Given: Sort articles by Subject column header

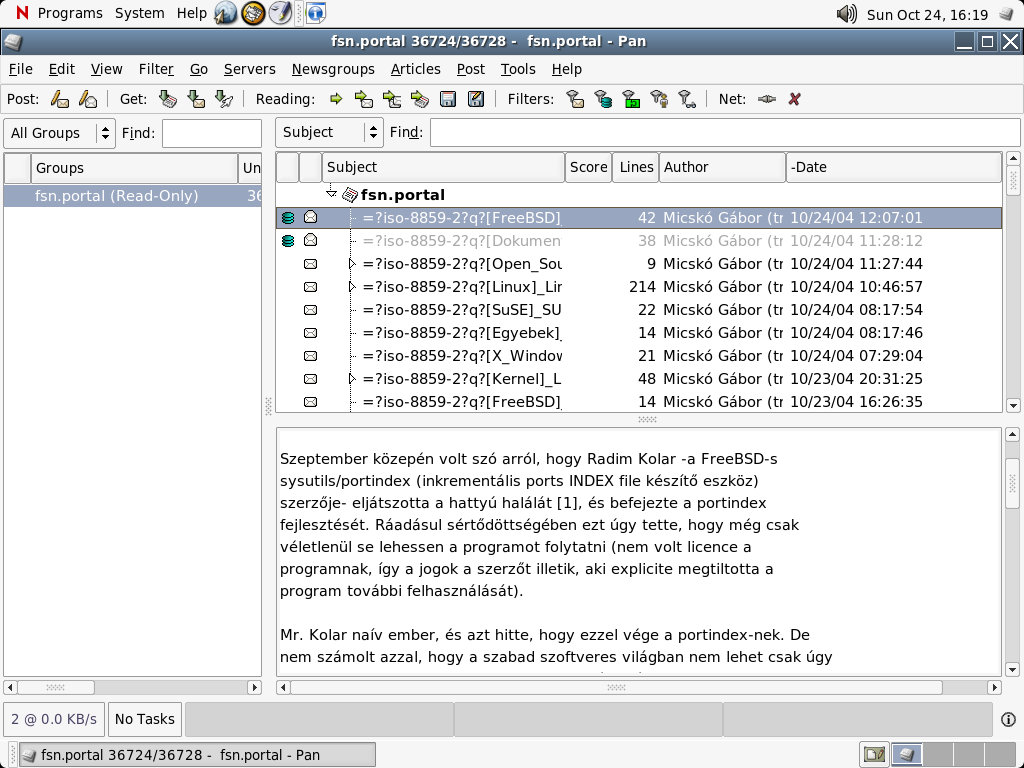Looking at the screenshot, I should click(x=443, y=167).
